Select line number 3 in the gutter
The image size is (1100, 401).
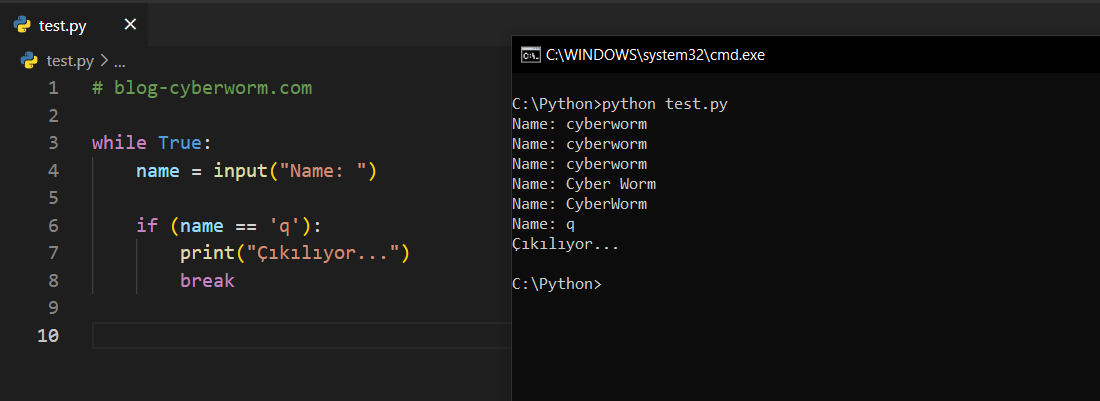(52, 142)
